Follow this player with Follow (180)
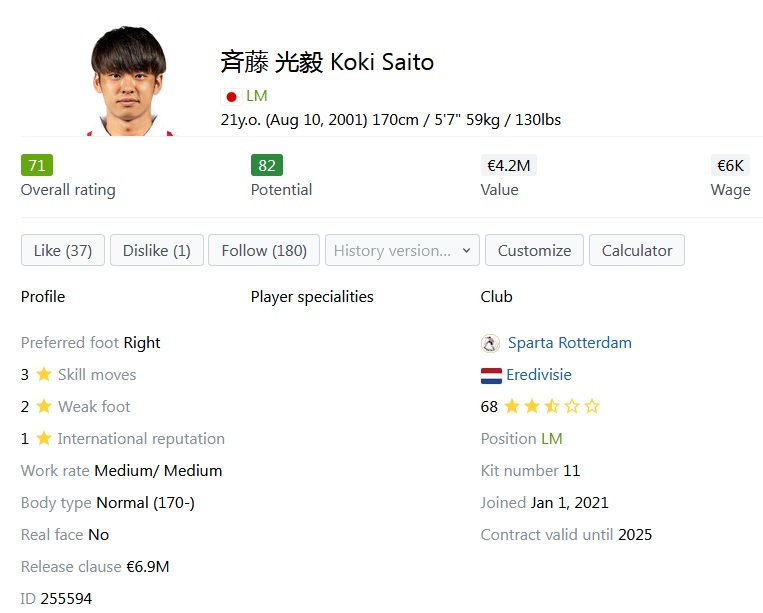This screenshot has width=763, height=613. [264, 251]
